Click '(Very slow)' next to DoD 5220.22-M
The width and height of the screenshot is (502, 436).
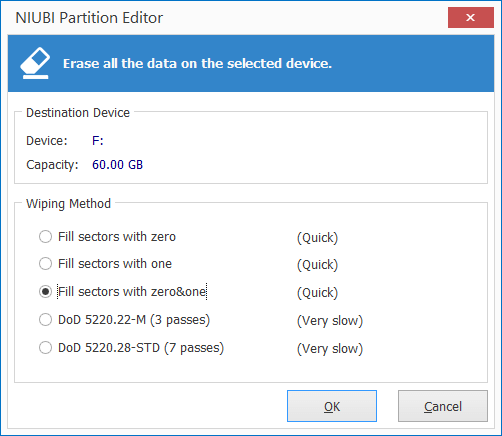330,321
